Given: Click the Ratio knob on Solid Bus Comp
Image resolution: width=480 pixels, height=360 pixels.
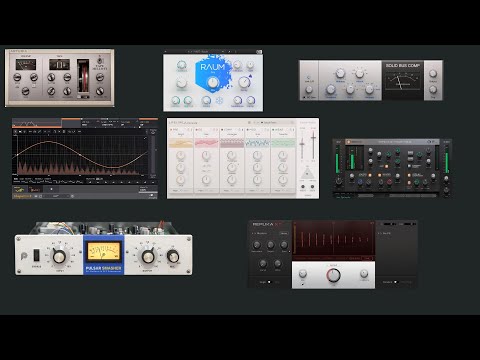Looking at the screenshot, I should (350, 89).
